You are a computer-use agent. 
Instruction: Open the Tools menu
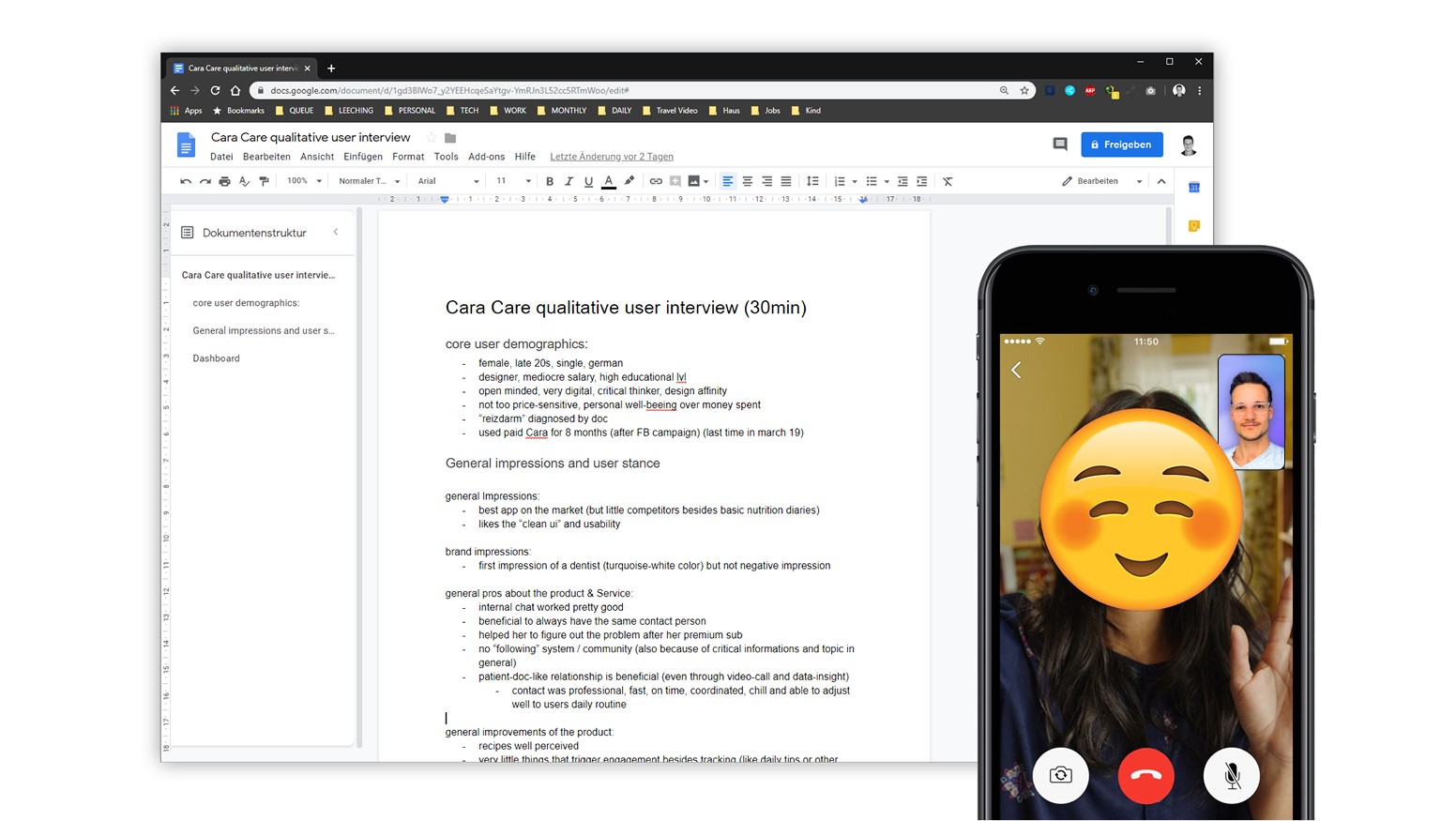[x=447, y=157]
